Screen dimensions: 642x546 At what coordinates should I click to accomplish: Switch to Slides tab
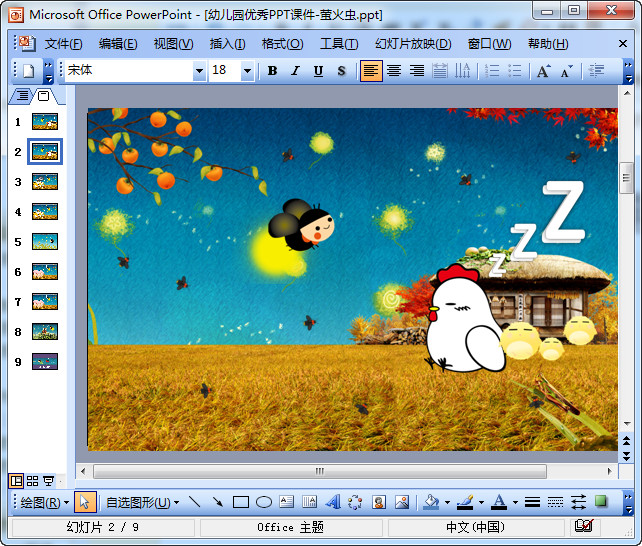click(x=43, y=96)
